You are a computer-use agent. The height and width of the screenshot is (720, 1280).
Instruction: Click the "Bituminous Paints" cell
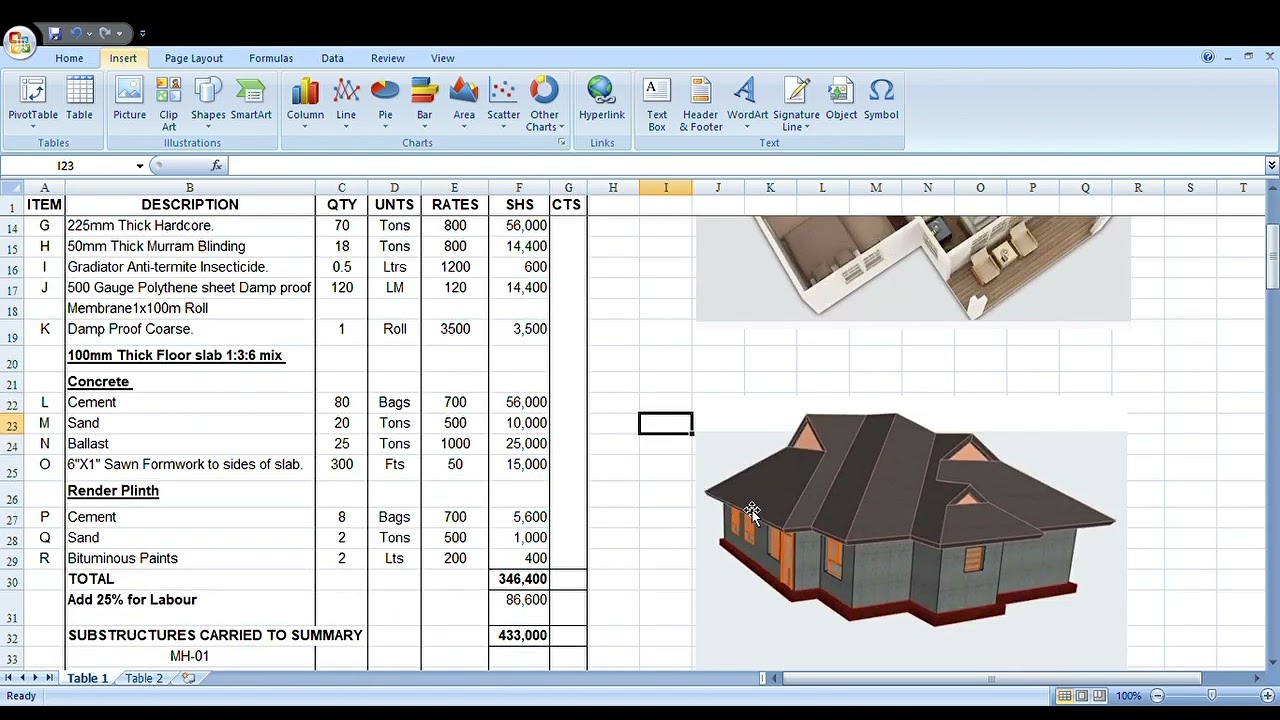point(189,558)
